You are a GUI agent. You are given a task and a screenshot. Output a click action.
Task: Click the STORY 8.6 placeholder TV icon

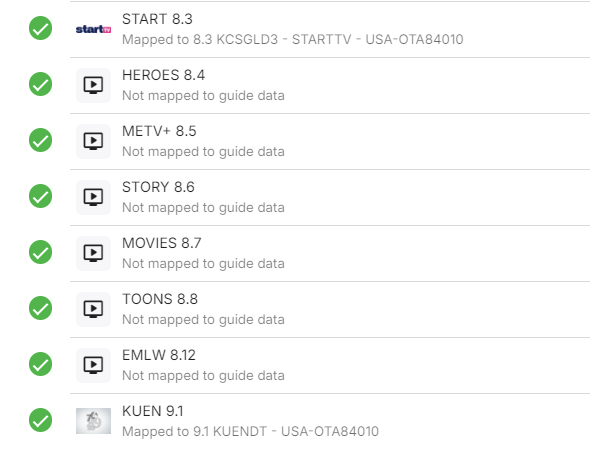[x=93, y=197]
